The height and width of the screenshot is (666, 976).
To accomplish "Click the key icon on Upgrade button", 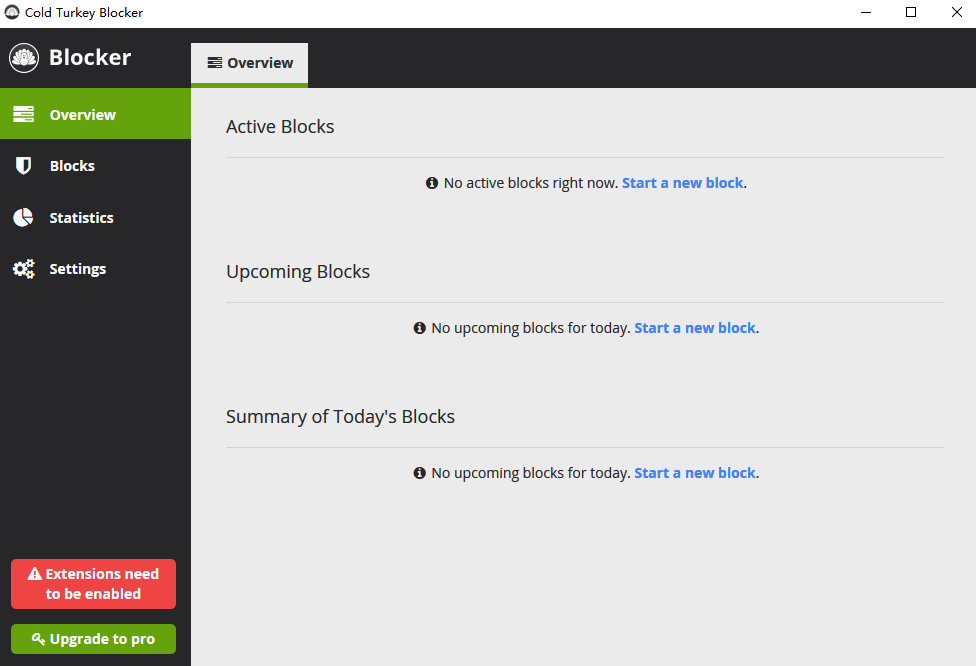I will click(x=38, y=639).
